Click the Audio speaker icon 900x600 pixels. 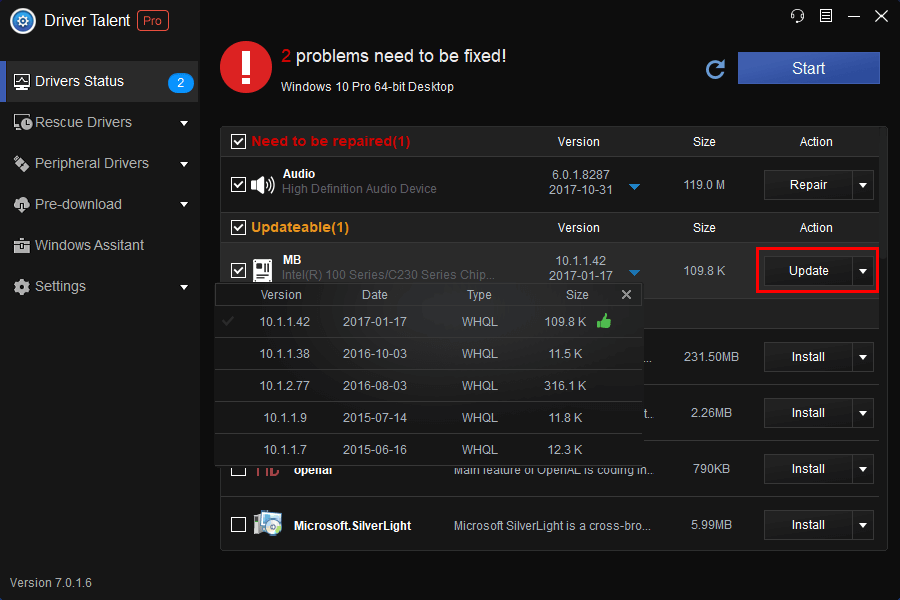coord(263,184)
